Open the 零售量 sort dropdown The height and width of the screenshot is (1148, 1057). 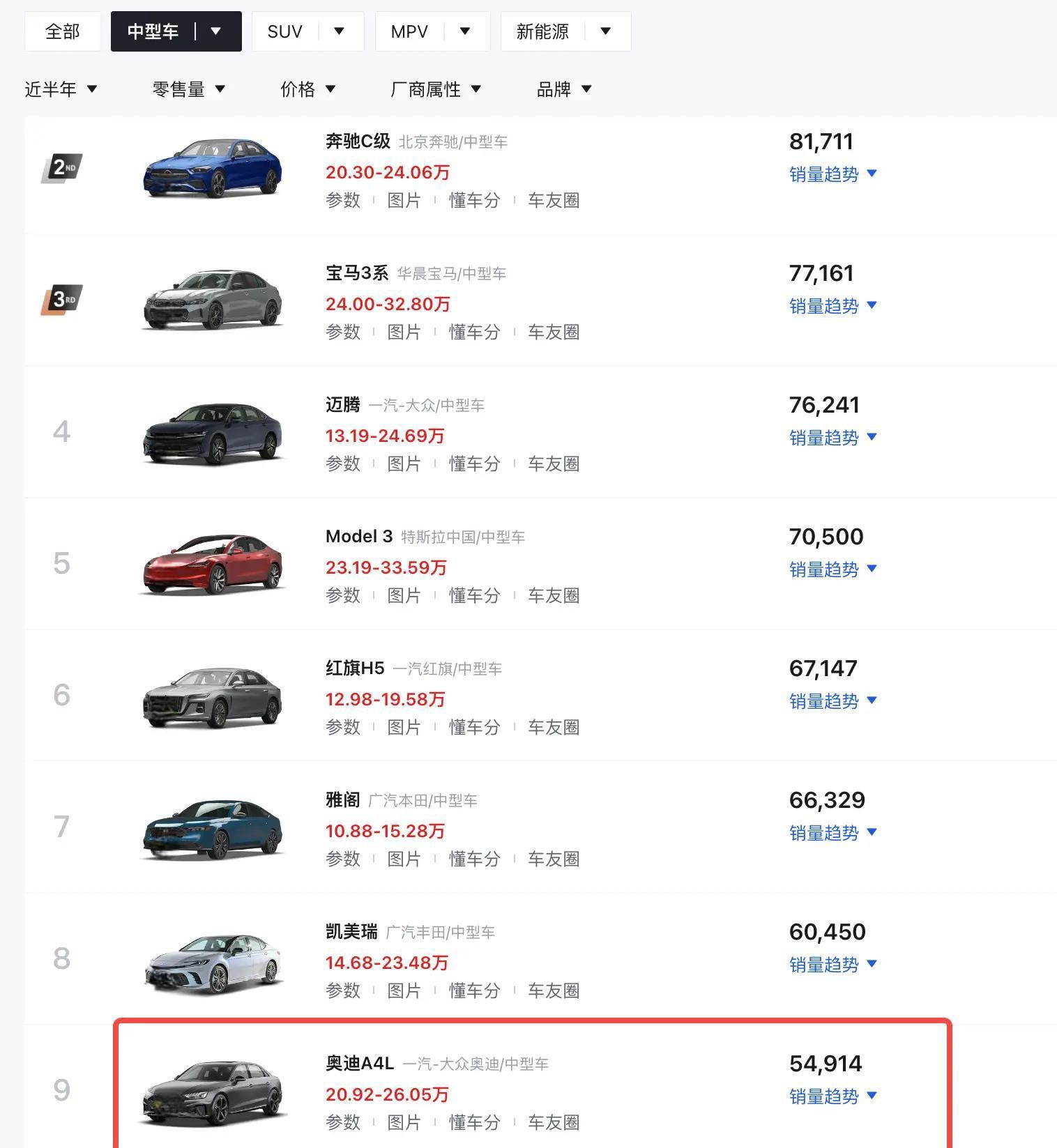188,89
